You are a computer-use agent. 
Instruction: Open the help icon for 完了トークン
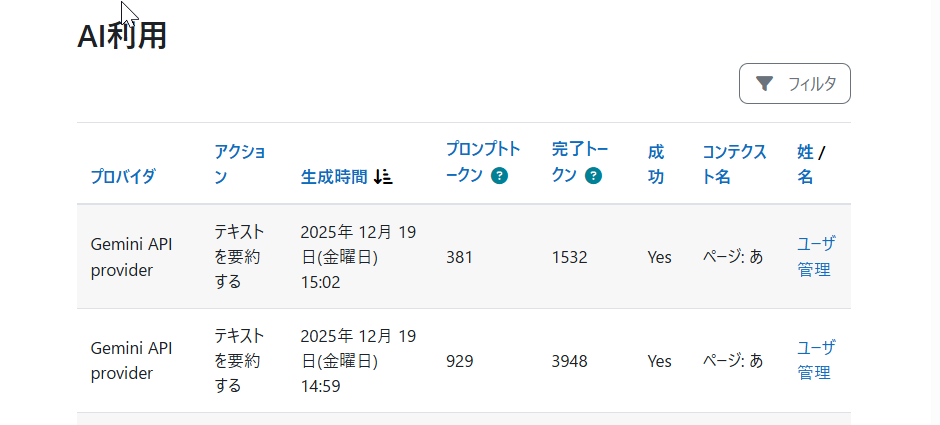[x=593, y=176]
